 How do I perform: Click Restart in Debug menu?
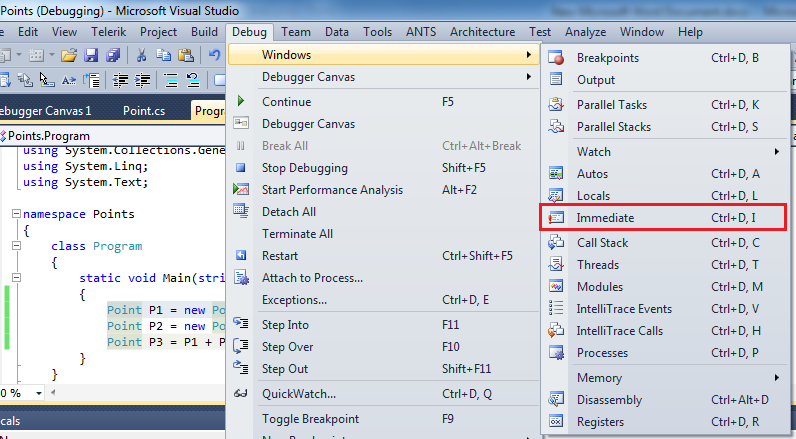(x=383, y=256)
